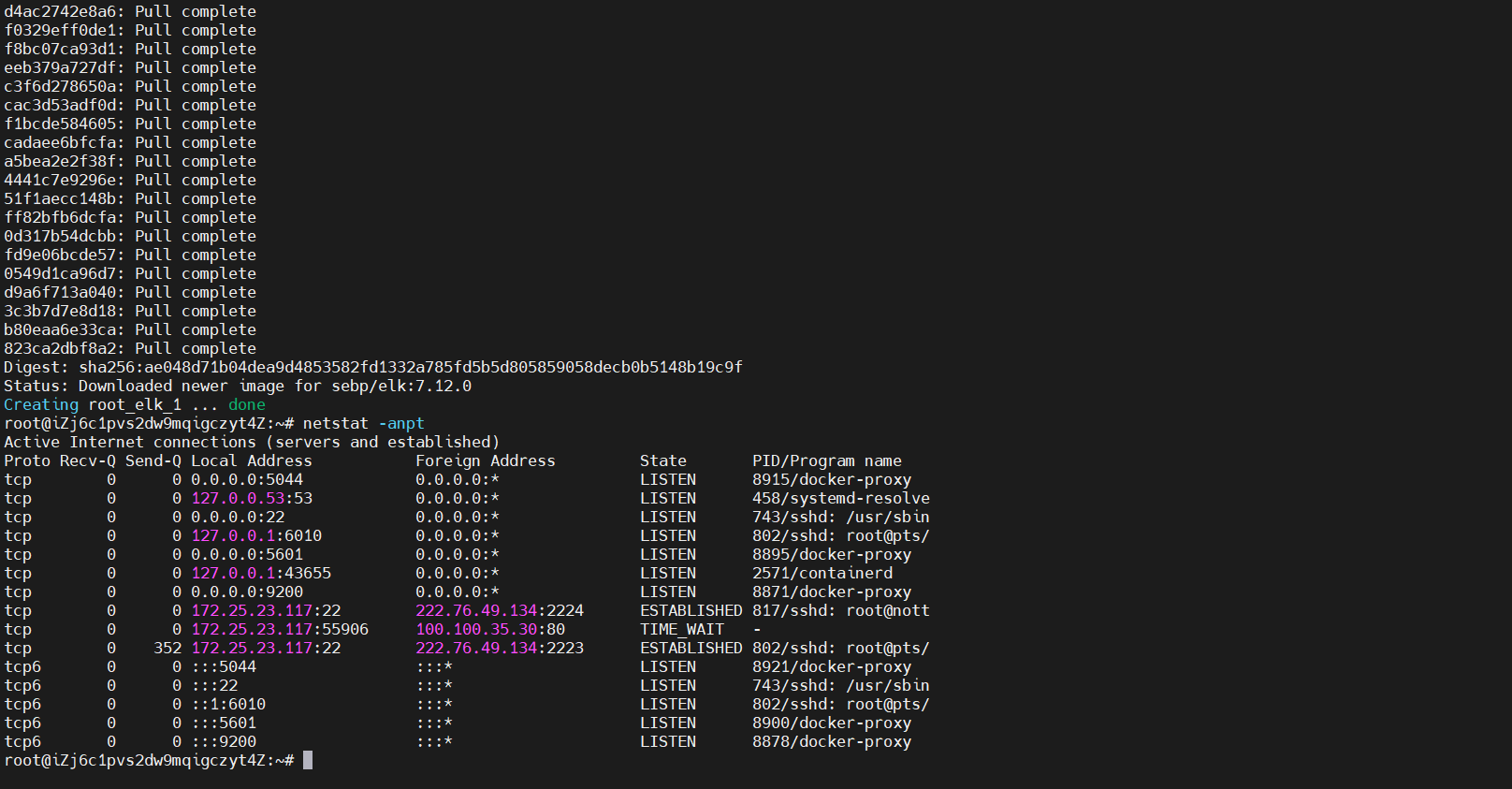Screen dimensions: 1512x789
Task: Click '823ca2dbf8a2' layer ID
Action: [60, 348]
